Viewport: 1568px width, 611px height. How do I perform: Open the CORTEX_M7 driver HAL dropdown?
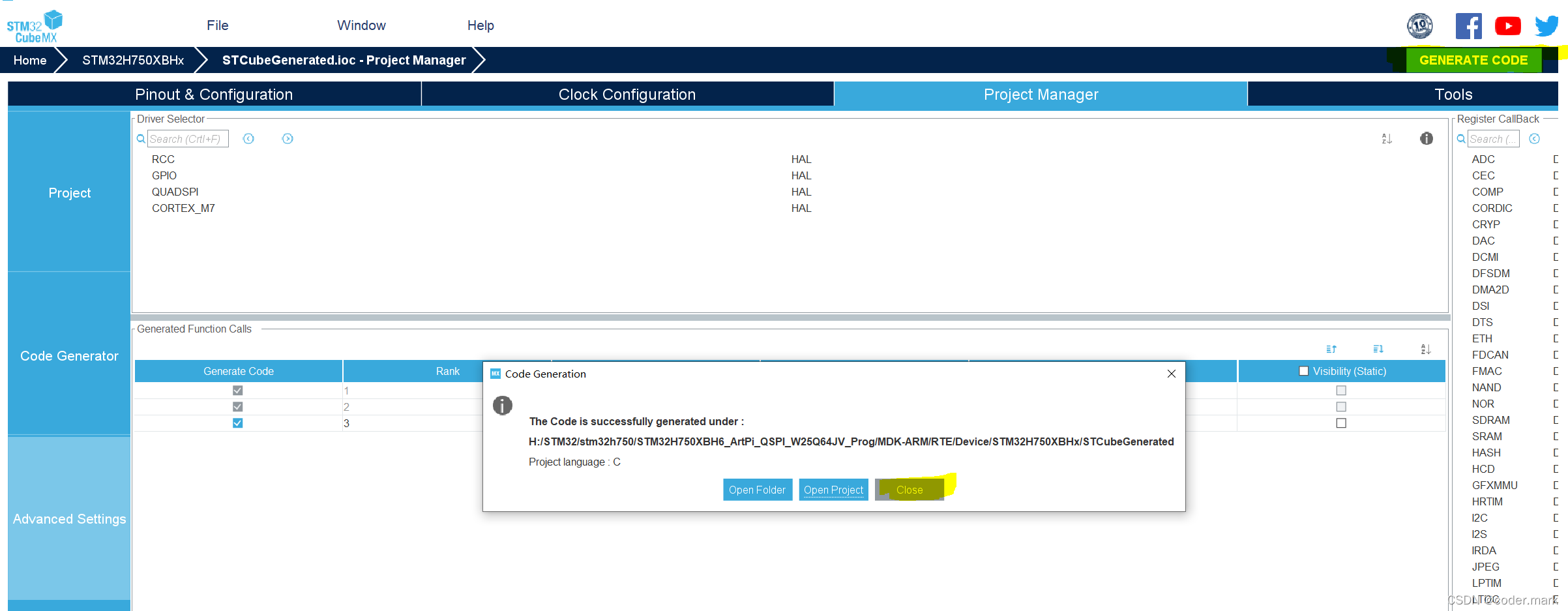(801, 208)
